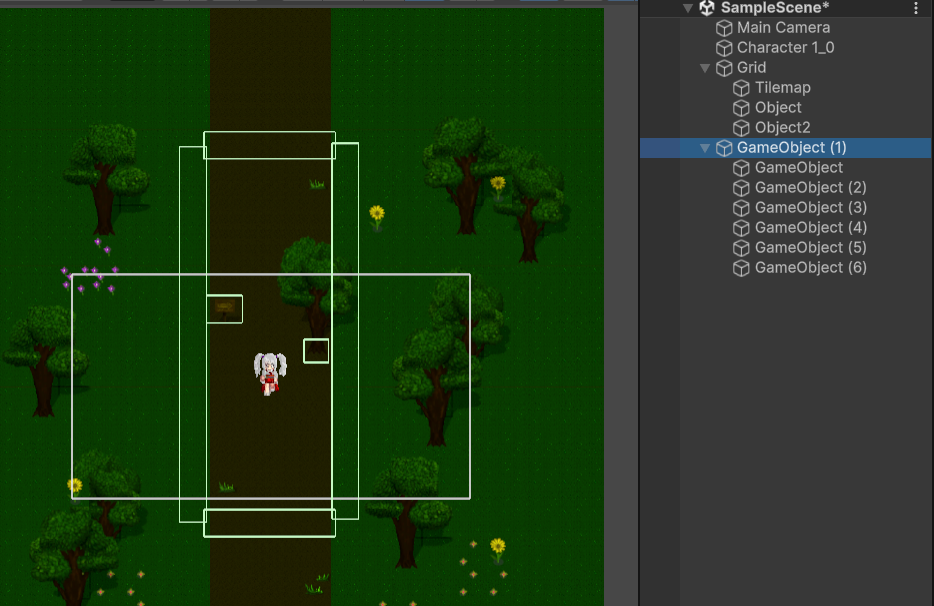Select Character 1_0 in the hierarchy

point(785,48)
